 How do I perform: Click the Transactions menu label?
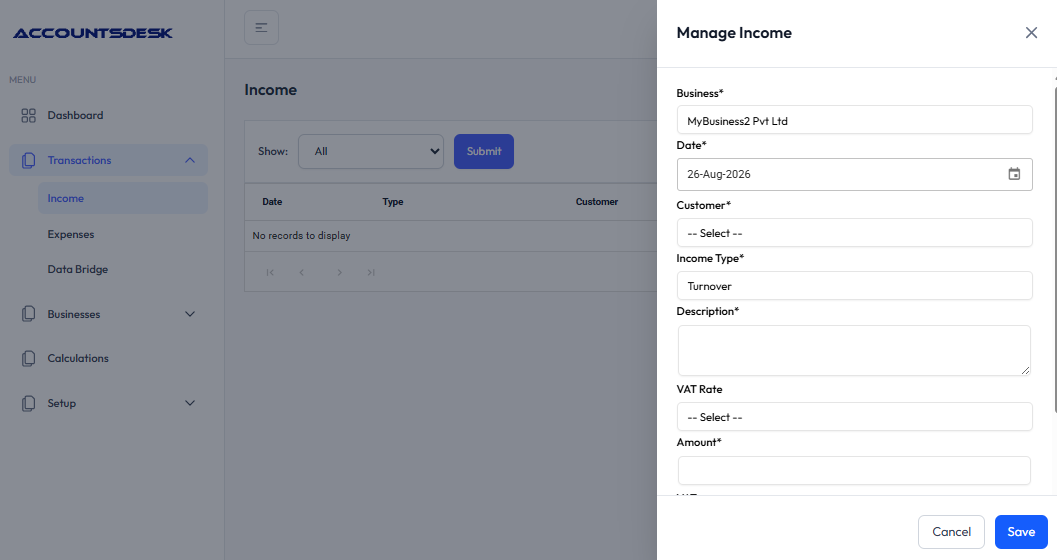tap(79, 160)
